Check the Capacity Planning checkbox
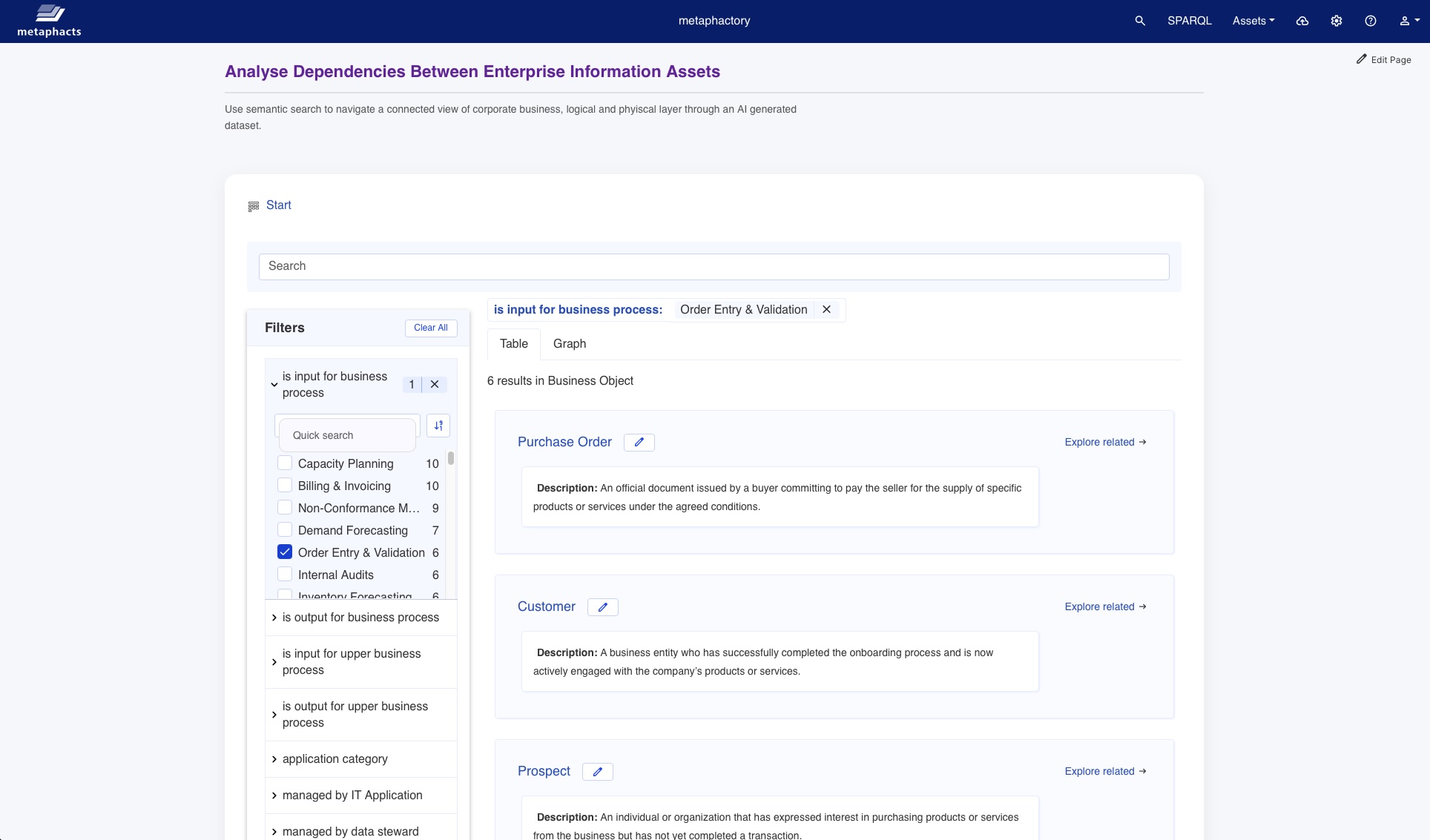The height and width of the screenshot is (840, 1430). (285, 463)
